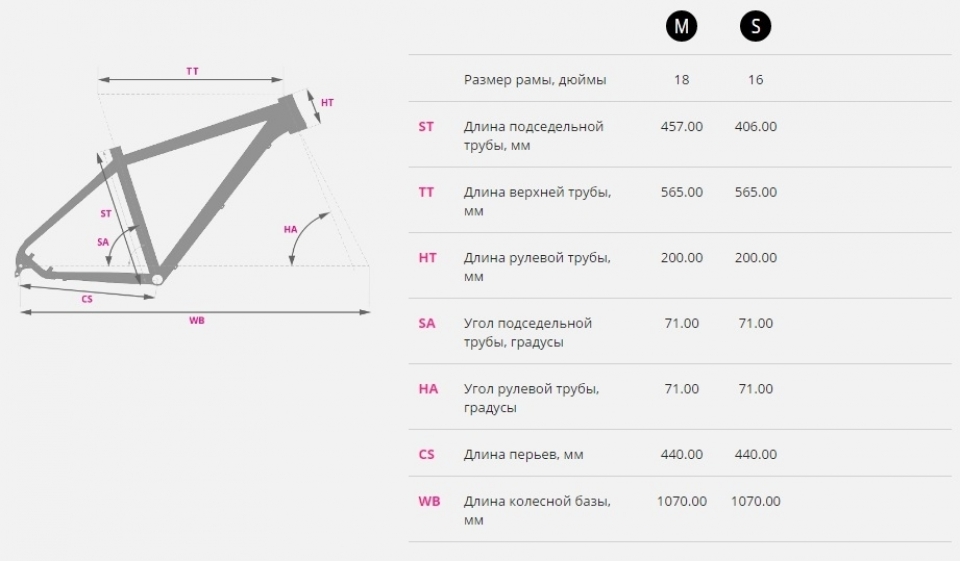Select the pink TT abbreviation in the table
960x561 pixels.
427,192
